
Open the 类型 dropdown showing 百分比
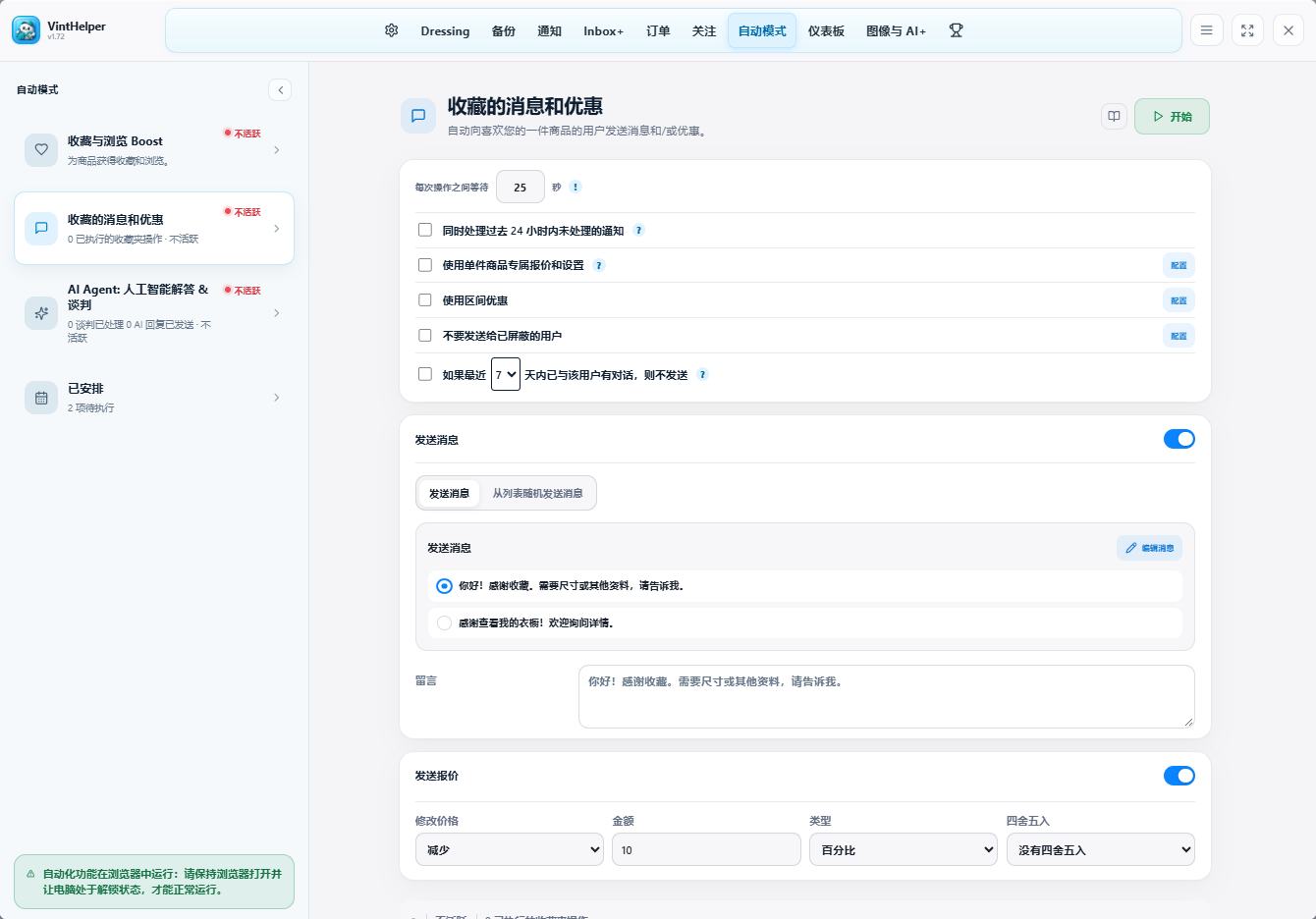click(904, 849)
